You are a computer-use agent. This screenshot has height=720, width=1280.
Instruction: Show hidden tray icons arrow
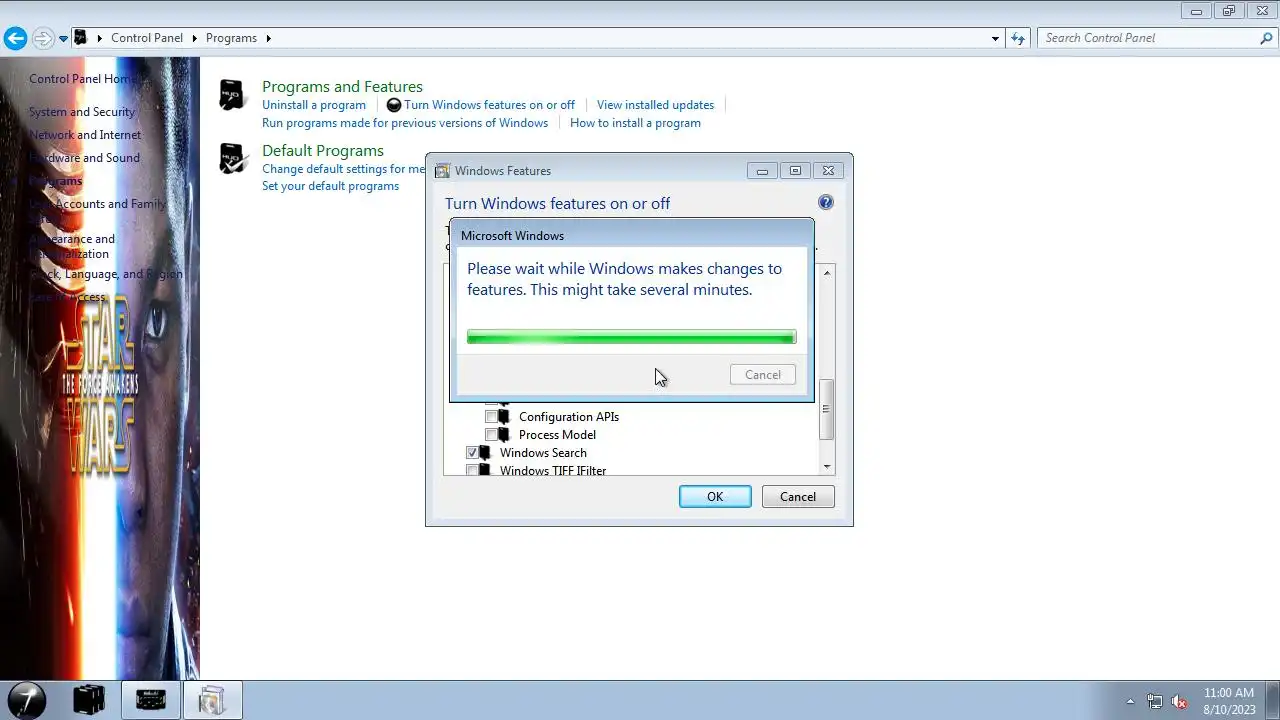(x=1130, y=701)
